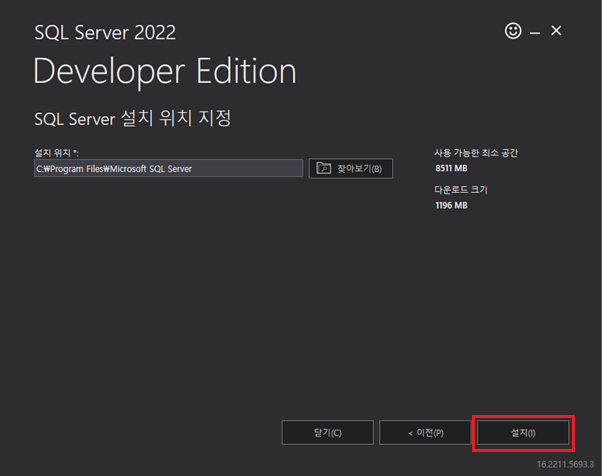
Task: Click the smiley feedback icon
Action: [513, 31]
